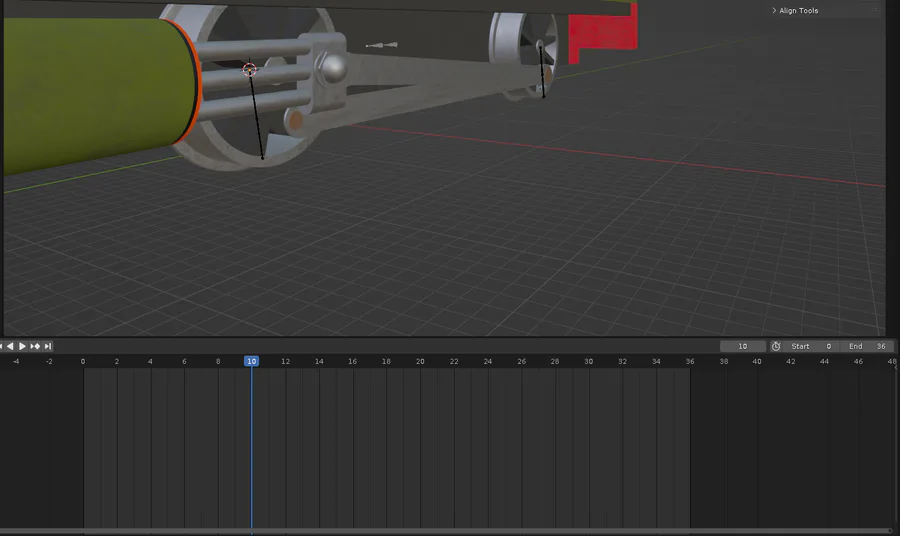Click the blue playhead marker at frame 10
900x536 pixels.
251,361
